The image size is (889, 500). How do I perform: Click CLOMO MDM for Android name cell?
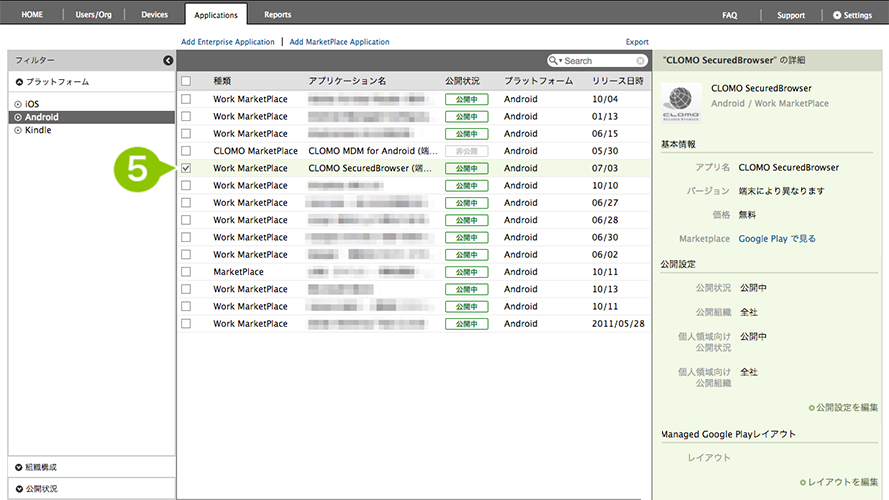(373, 151)
